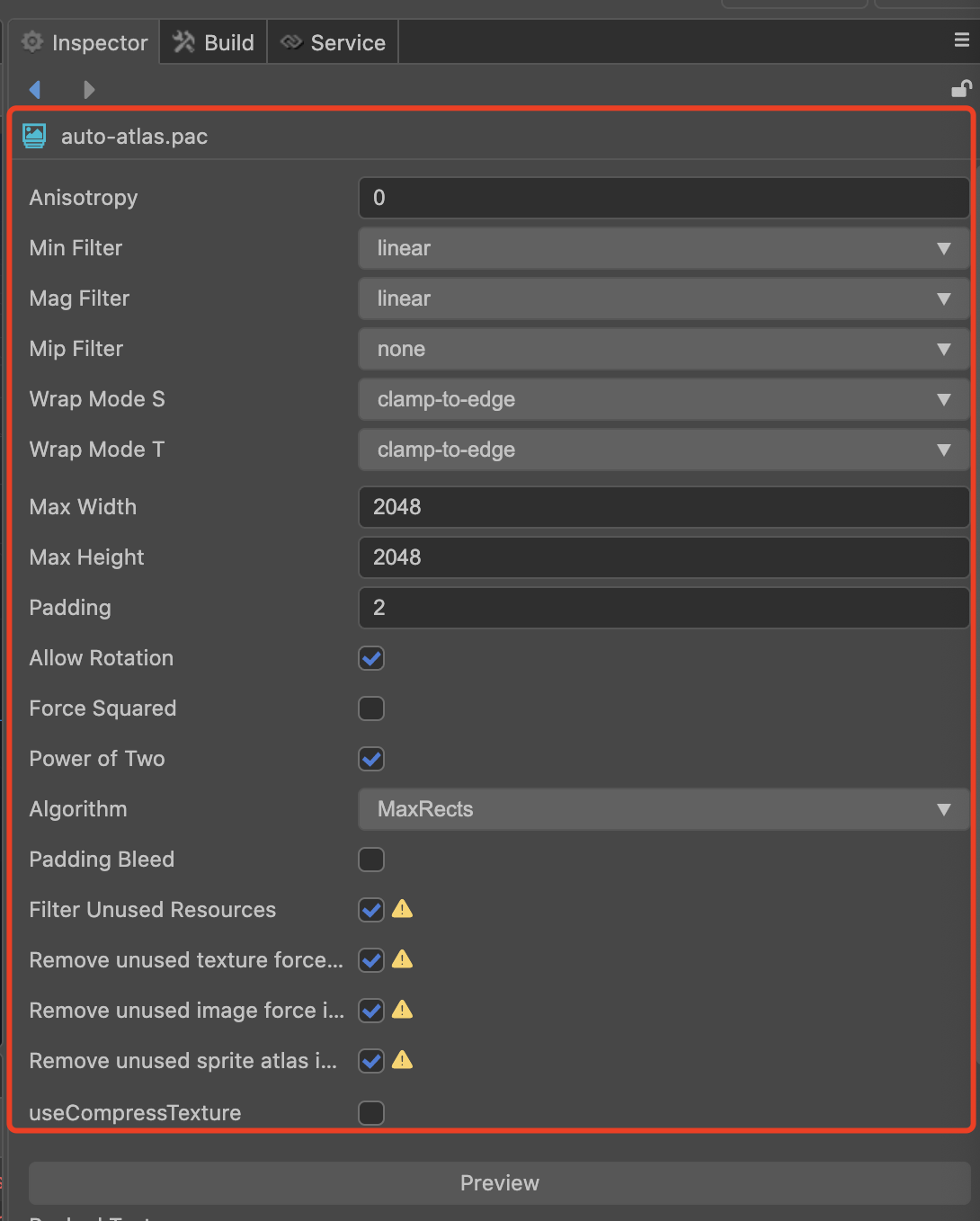This screenshot has width=980, height=1221.
Task: Switch to the Service tab
Action: pyautogui.click(x=333, y=42)
